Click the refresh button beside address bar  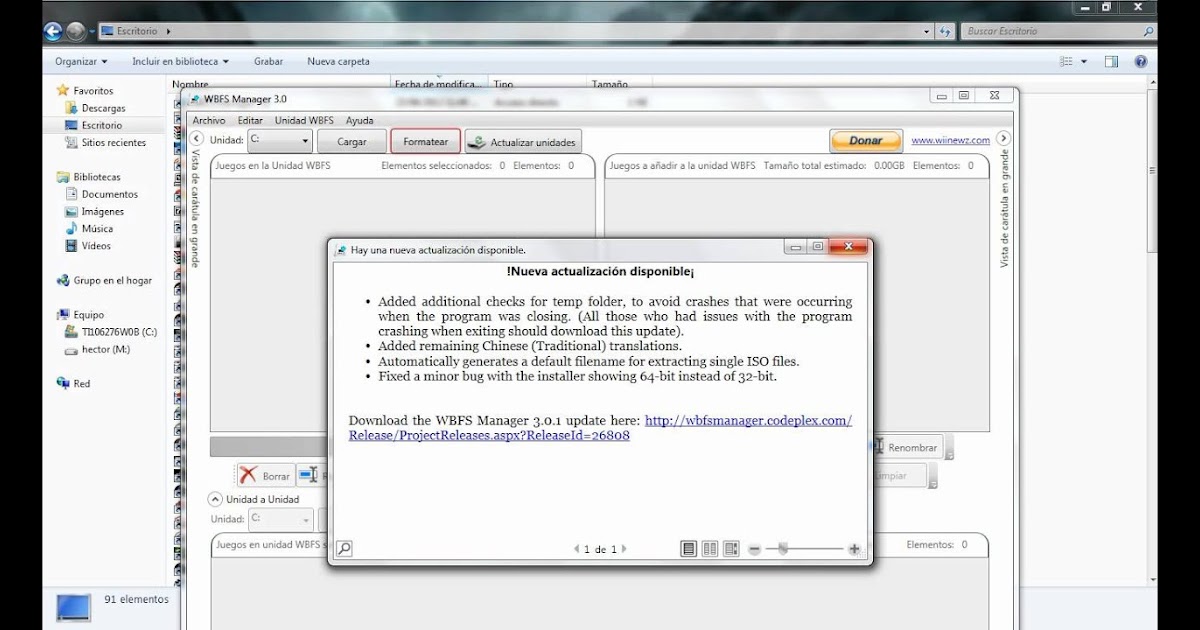tap(945, 31)
